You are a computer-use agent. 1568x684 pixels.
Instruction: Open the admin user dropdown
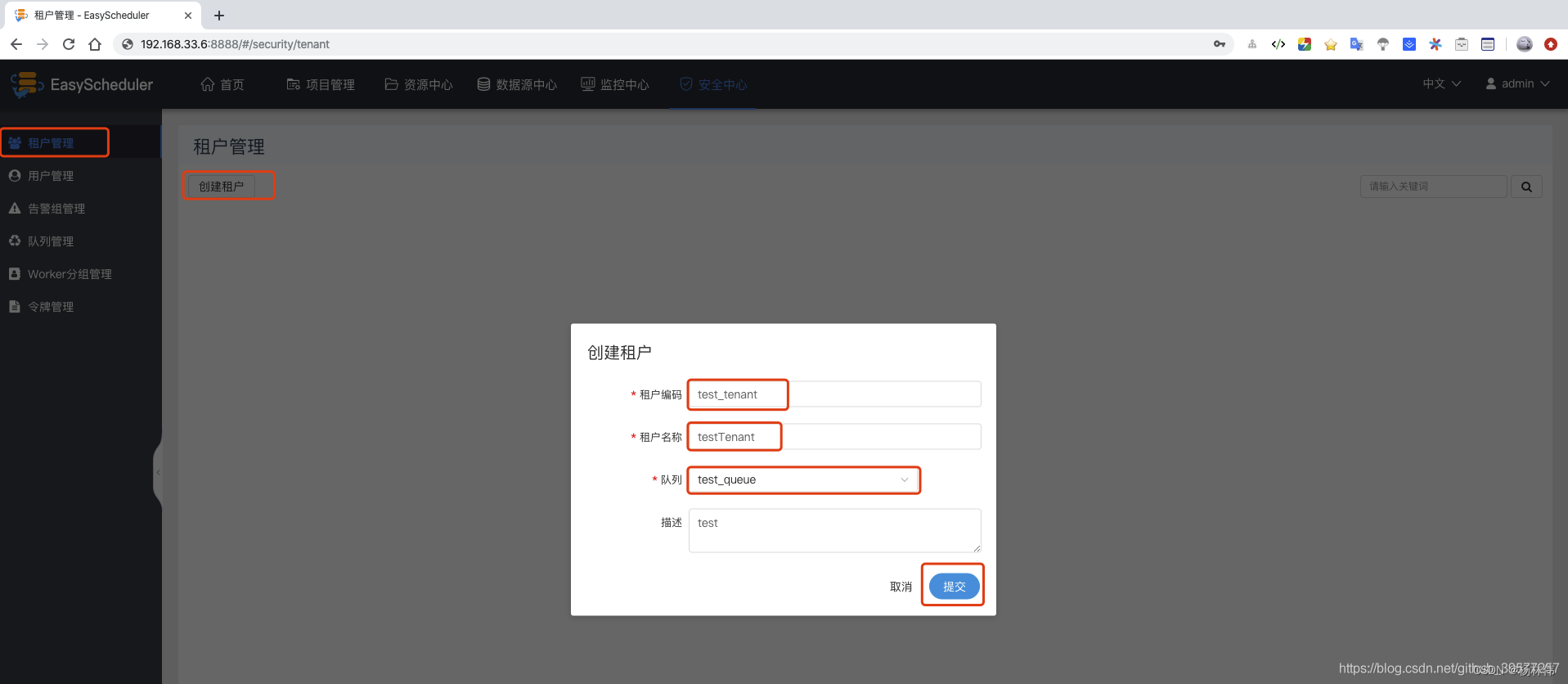1517,83
